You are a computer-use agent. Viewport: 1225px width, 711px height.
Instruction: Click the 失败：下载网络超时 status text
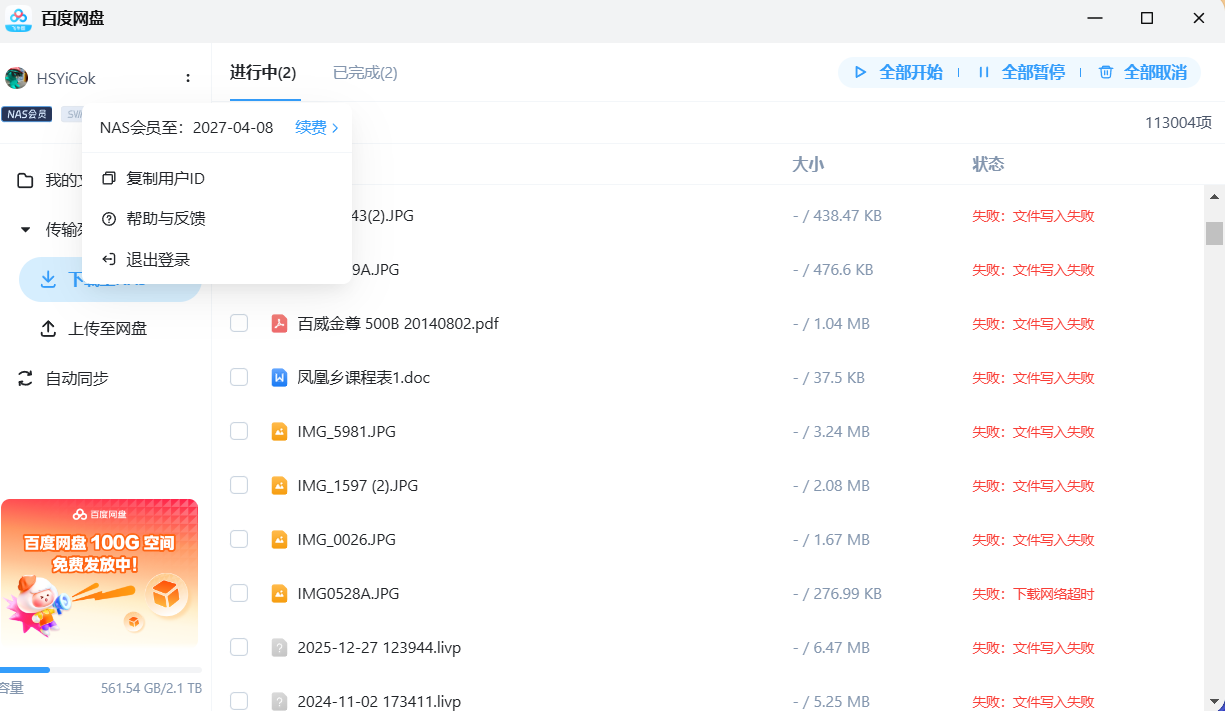(x=1033, y=594)
